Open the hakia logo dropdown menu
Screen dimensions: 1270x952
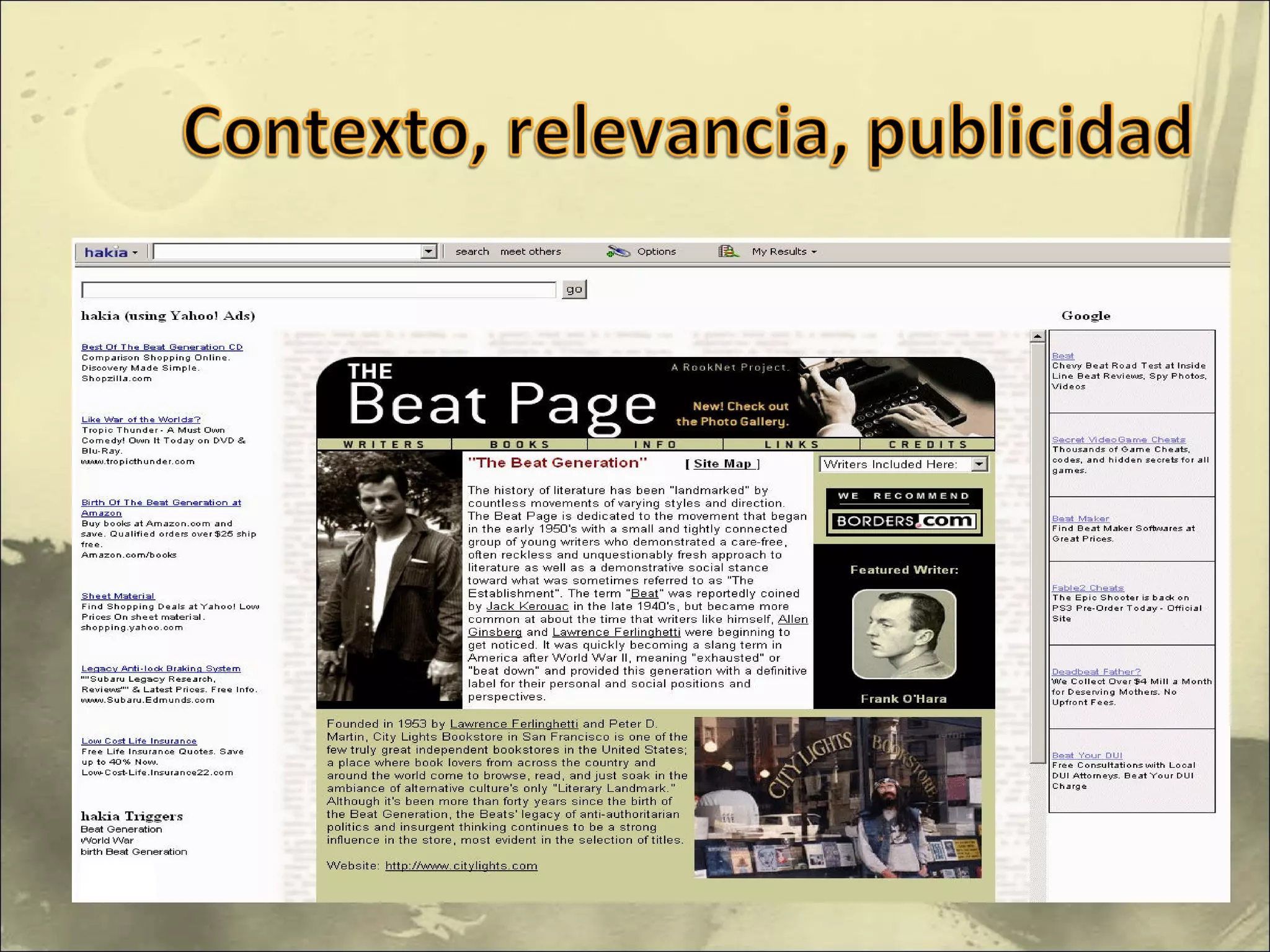pyautogui.click(x=110, y=252)
